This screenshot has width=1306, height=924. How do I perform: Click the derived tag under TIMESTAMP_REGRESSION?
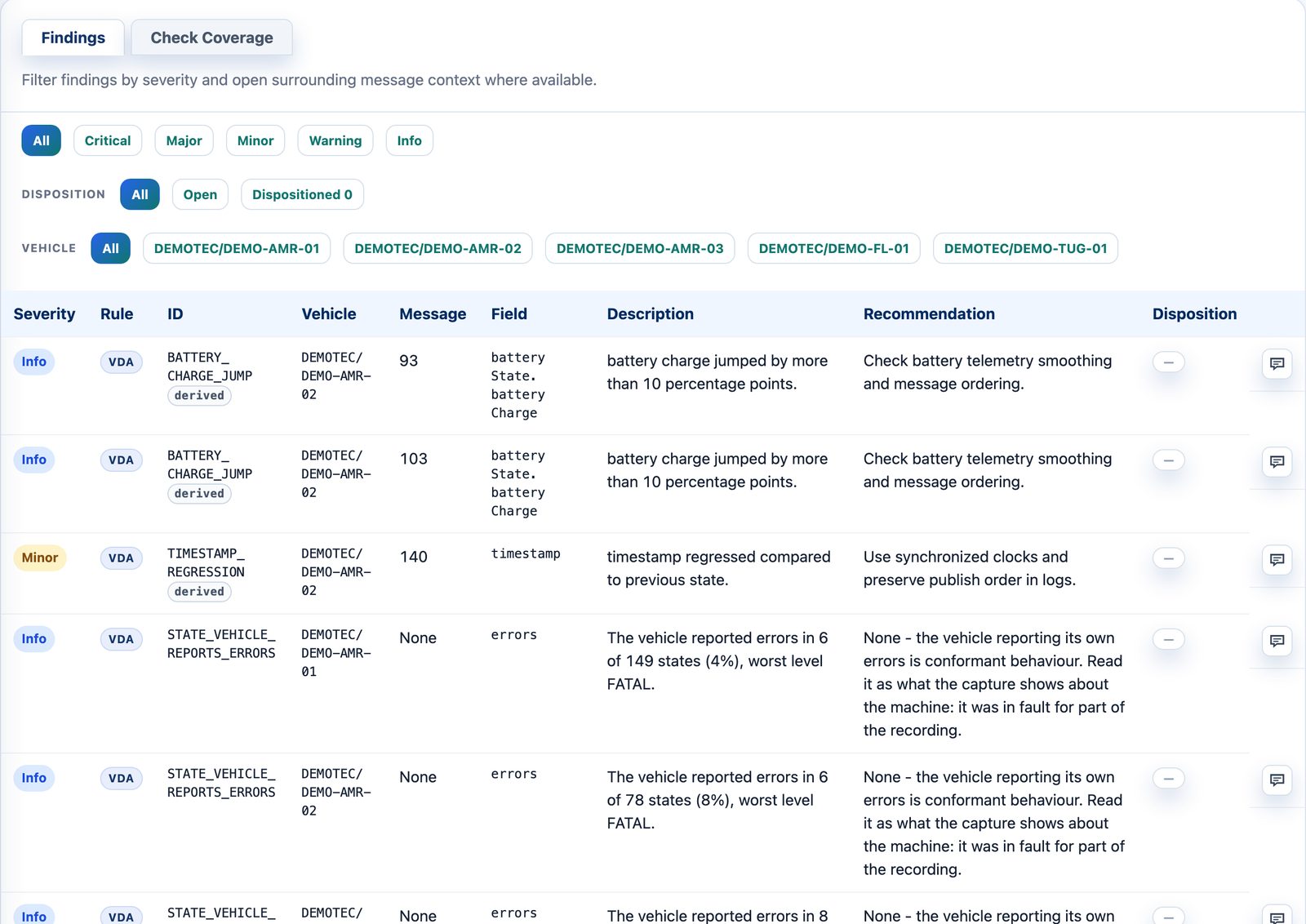point(199,592)
